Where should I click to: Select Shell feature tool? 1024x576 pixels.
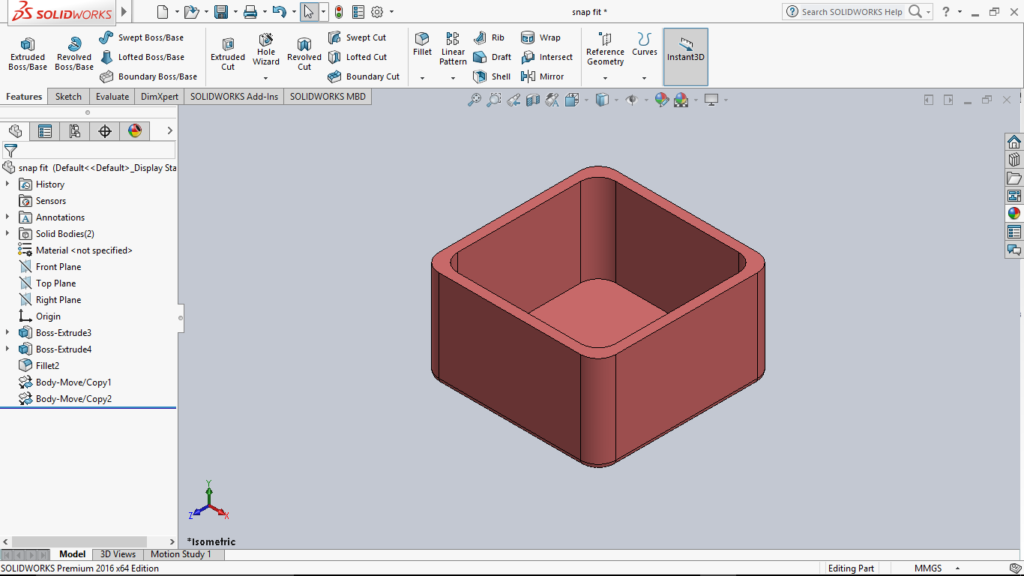click(492, 76)
